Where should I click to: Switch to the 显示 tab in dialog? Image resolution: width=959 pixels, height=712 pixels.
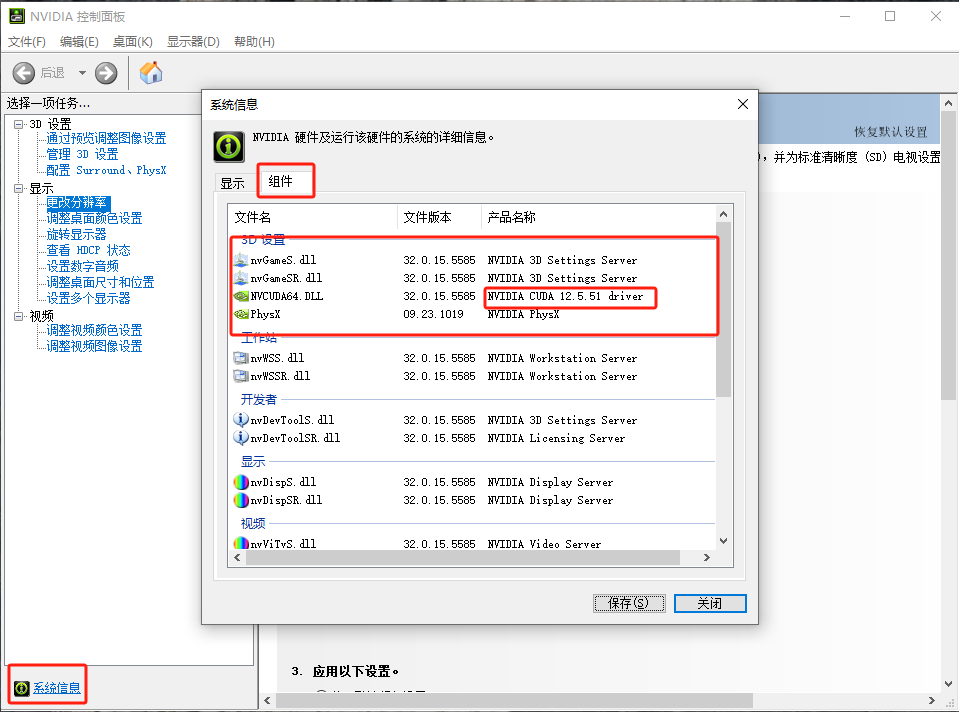(x=232, y=183)
